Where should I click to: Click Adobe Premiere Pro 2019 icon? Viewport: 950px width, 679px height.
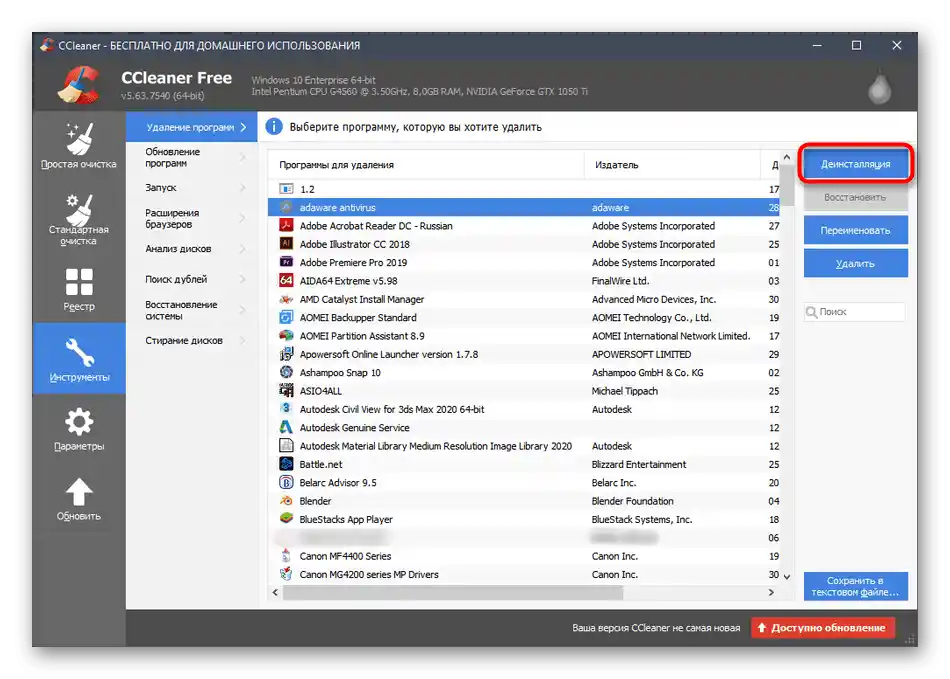point(286,262)
